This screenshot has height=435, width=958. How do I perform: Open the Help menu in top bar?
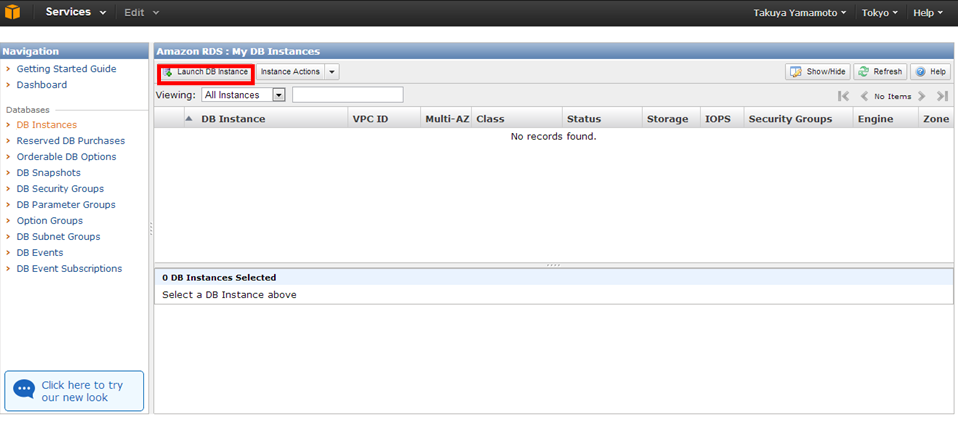click(x=927, y=13)
